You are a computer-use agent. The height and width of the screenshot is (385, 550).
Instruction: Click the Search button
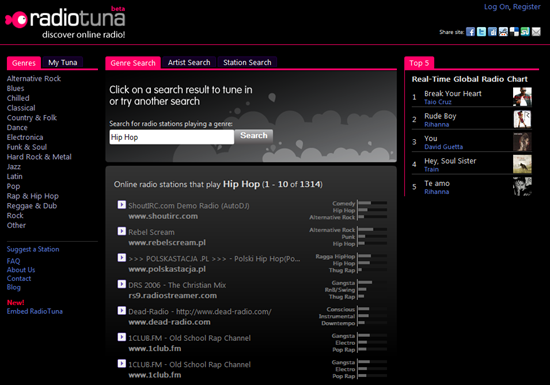[x=254, y=136]
